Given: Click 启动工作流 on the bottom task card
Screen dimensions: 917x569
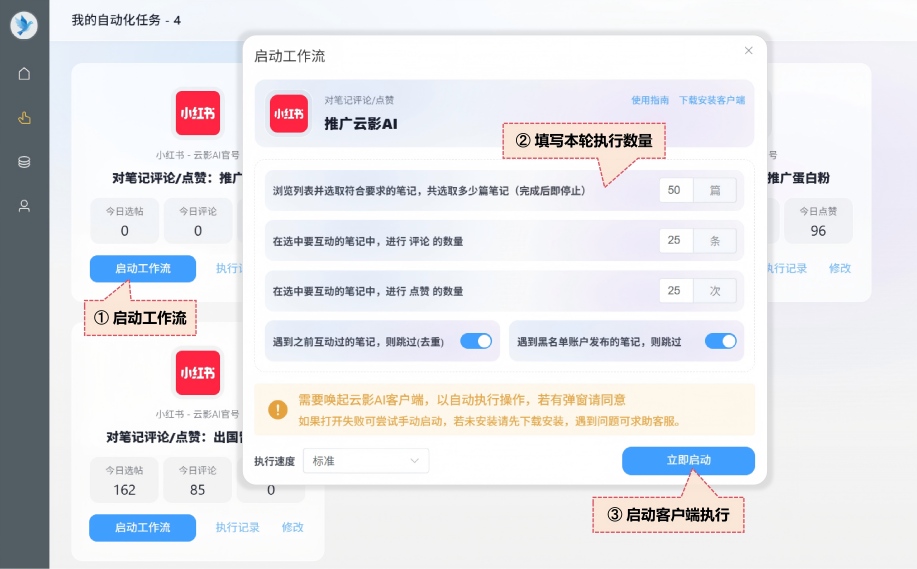Looking at the screenshot, I should pyautogui.click(x=142, y=527).
